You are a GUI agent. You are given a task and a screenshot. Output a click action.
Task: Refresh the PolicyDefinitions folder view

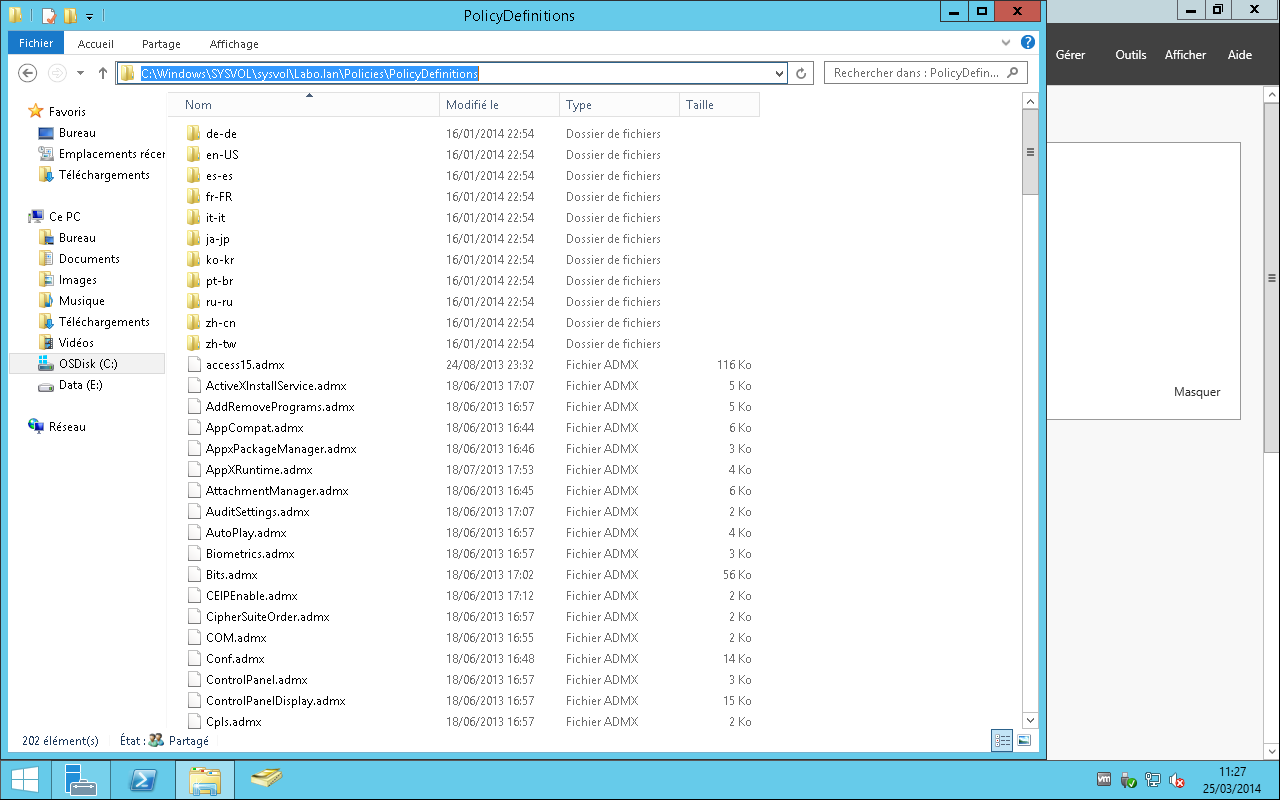(801, 73)
